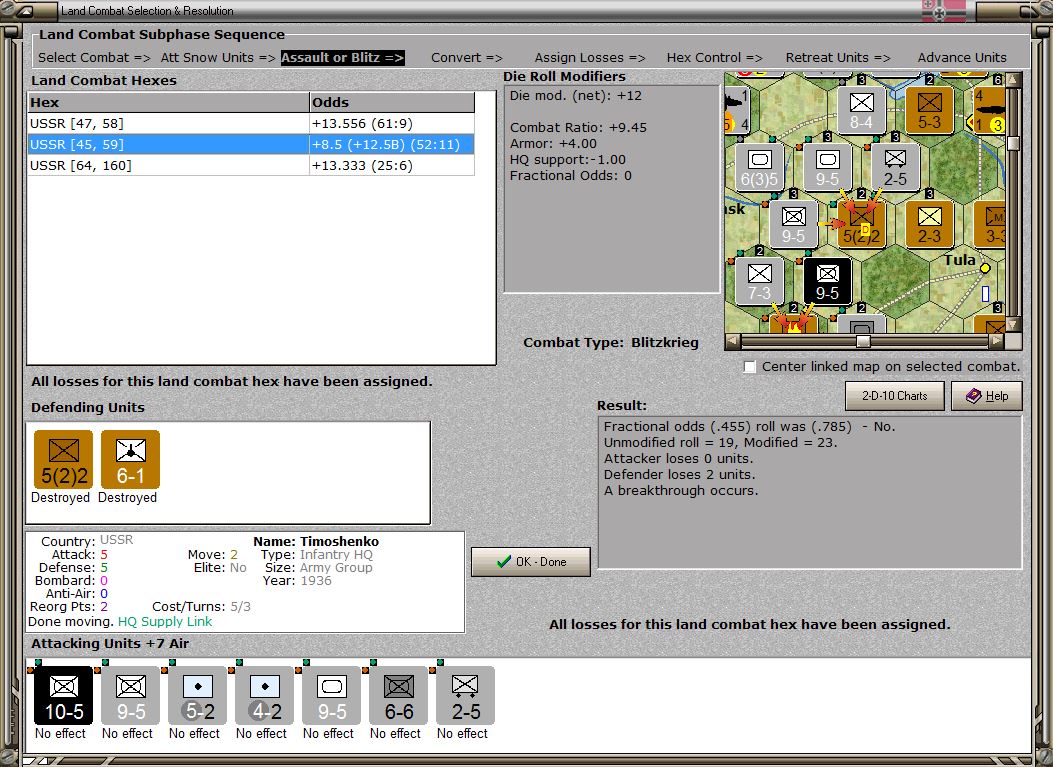Open the 2-D-10 Charts
Screen dimensions: 1053x767
click(x=895, y=396)
